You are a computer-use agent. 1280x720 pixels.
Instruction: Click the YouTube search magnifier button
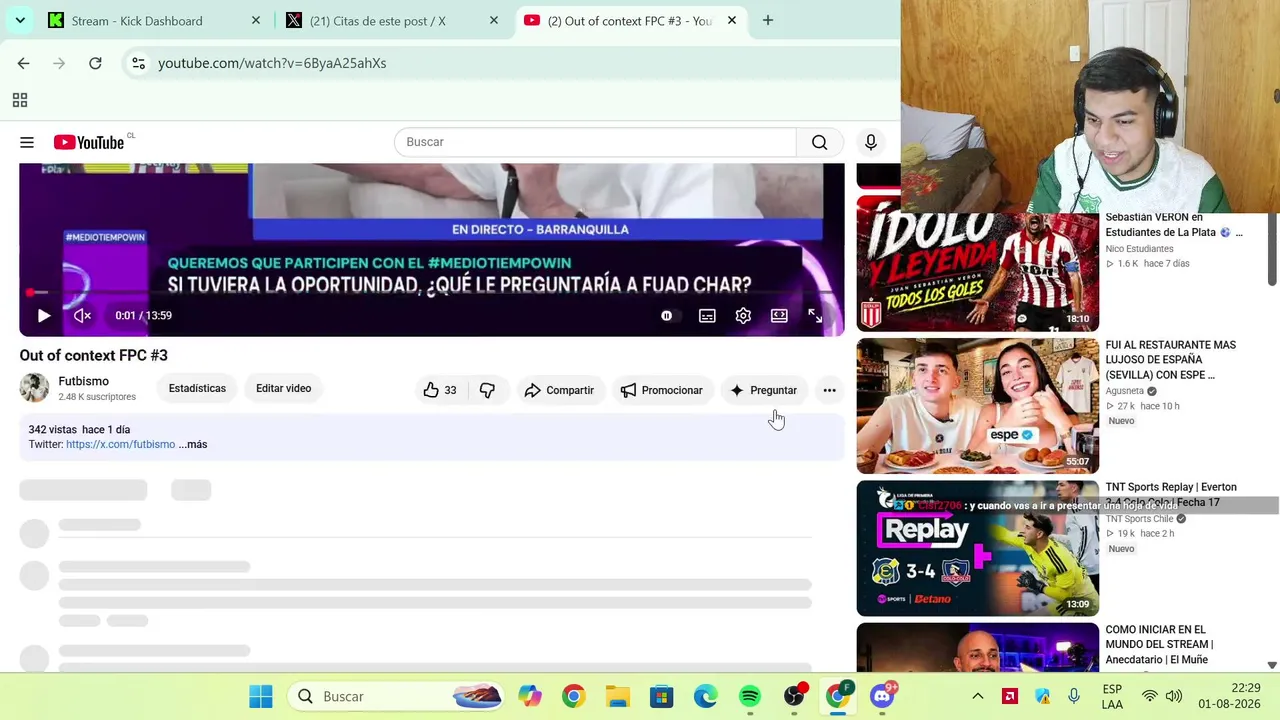click(820, 142)
